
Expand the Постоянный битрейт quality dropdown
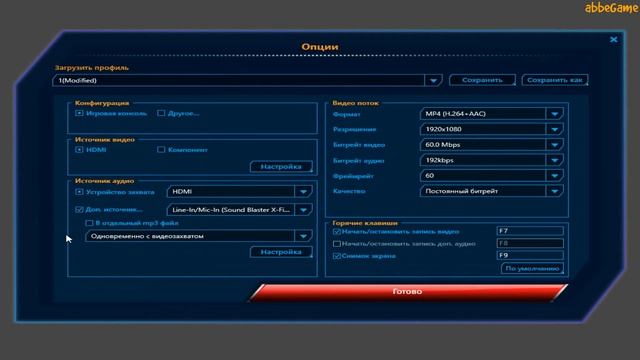tap(554, 191)
